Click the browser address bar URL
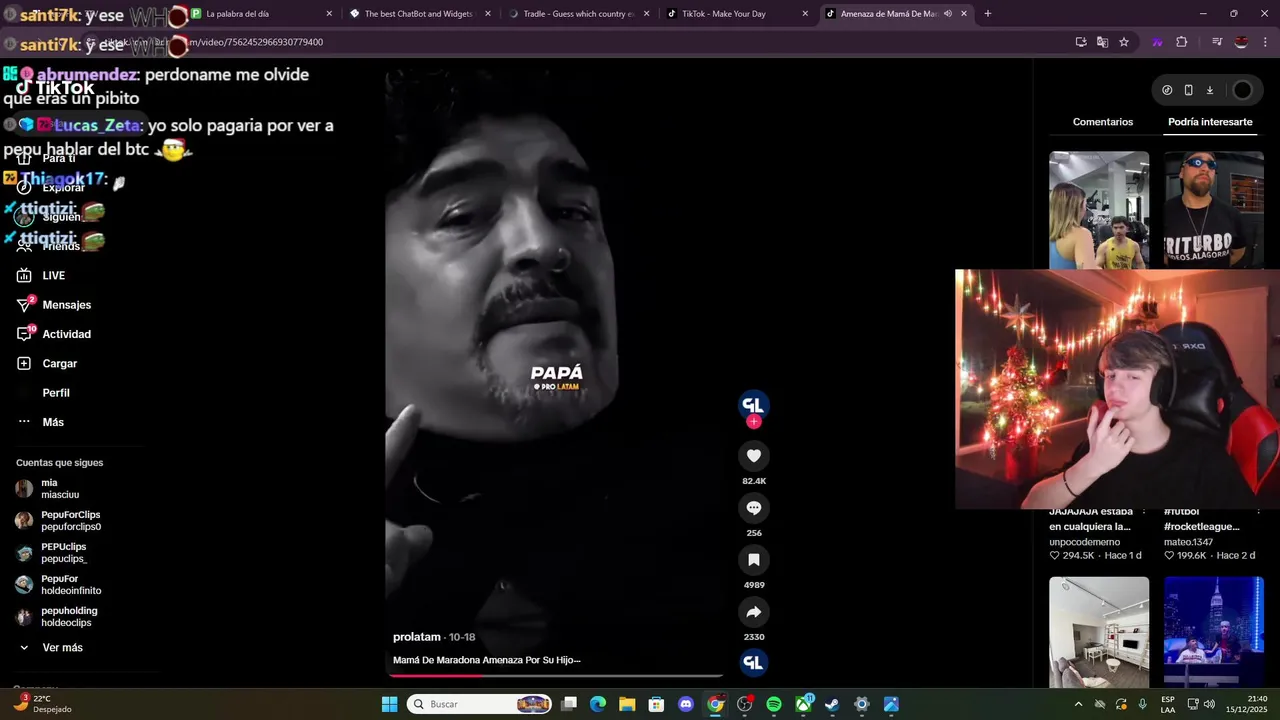 tap(570, 42)
